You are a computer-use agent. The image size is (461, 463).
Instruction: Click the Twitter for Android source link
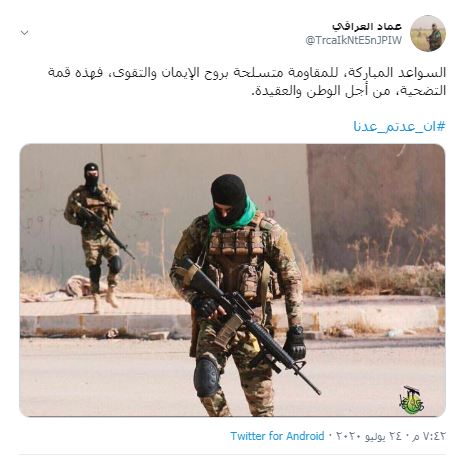[277, 436]
